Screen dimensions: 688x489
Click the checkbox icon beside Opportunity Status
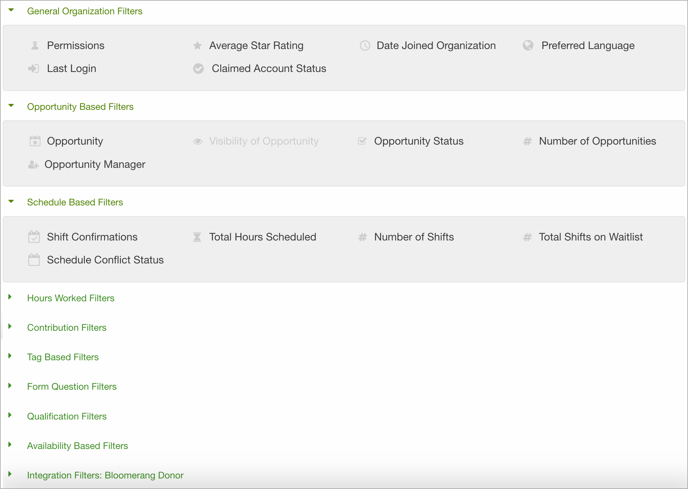click(362, 141)
